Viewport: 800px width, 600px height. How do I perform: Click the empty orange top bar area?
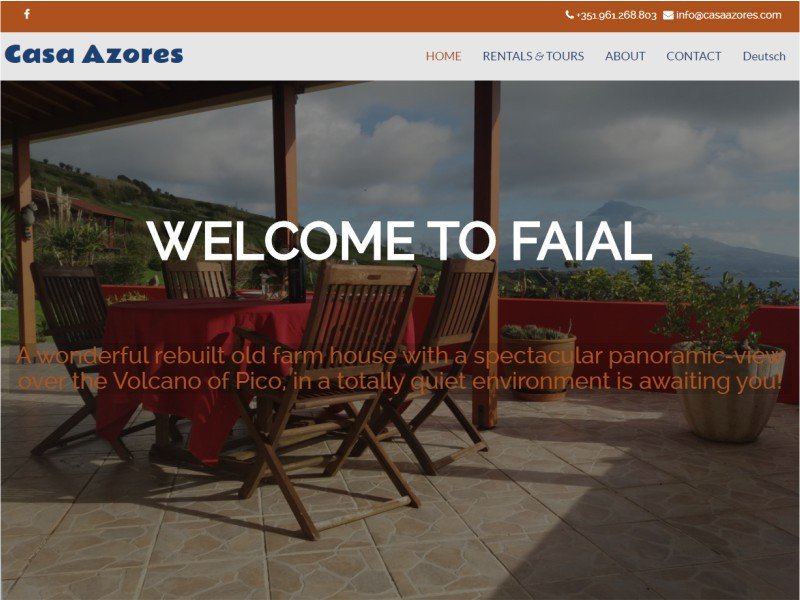296,16
